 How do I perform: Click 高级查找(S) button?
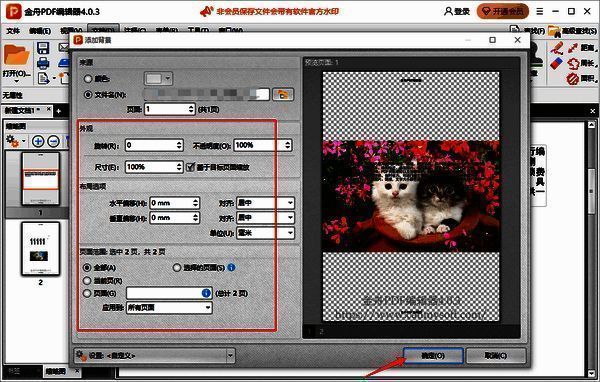pos(573,31)
